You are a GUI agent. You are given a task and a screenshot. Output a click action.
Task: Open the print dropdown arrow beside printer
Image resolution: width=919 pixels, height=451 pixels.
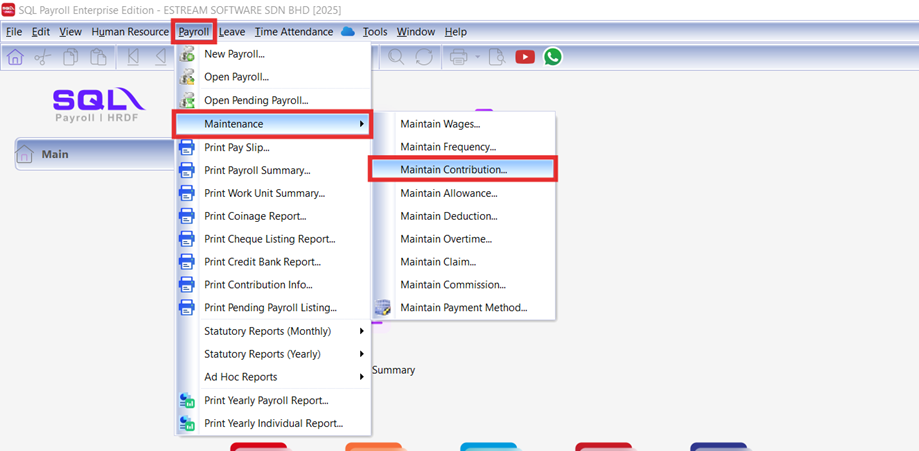(x=477, y=57)
